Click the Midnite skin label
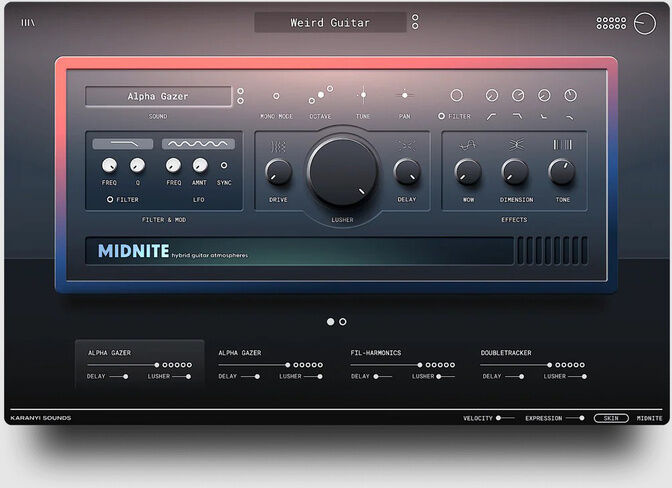This screenshot has width=672, height=488. pos(649,418)
